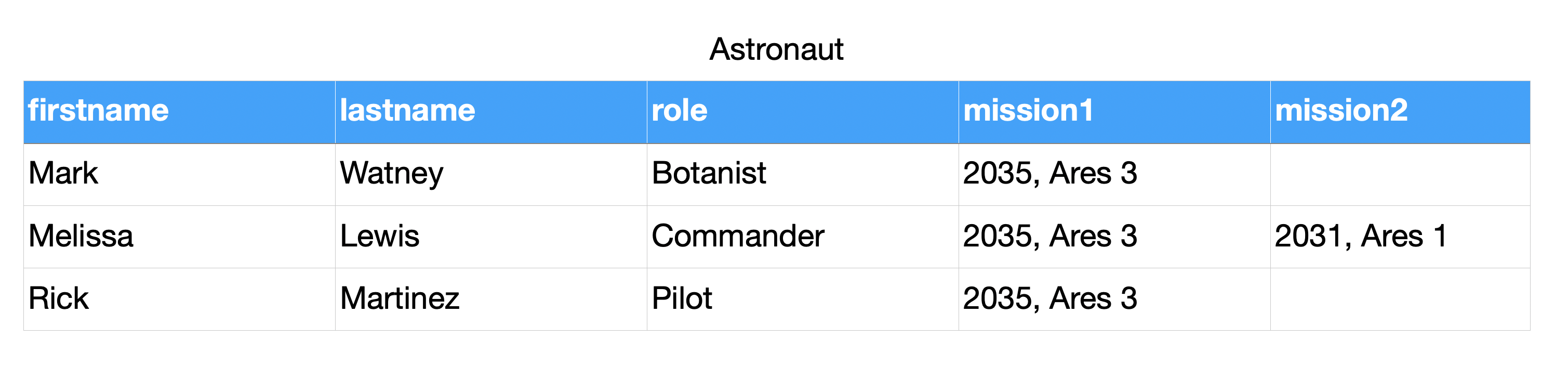Select the Botanist role cell
This screenshot has height=365, width=1568.
[709, 174]
